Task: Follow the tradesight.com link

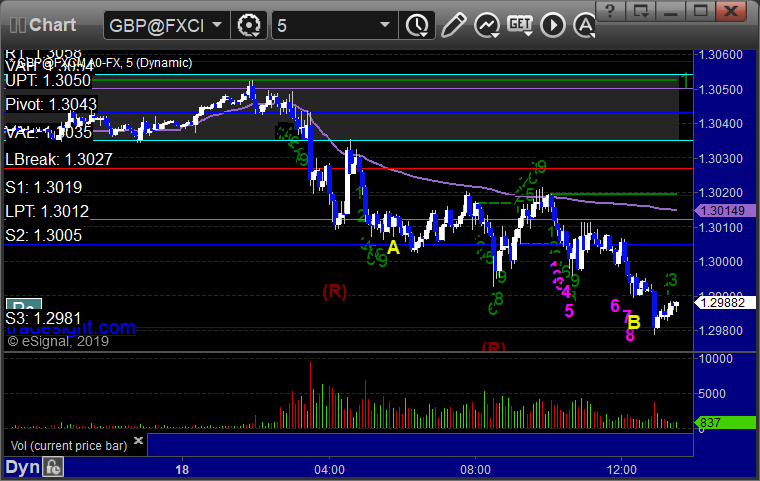Action: coord(71,328)
